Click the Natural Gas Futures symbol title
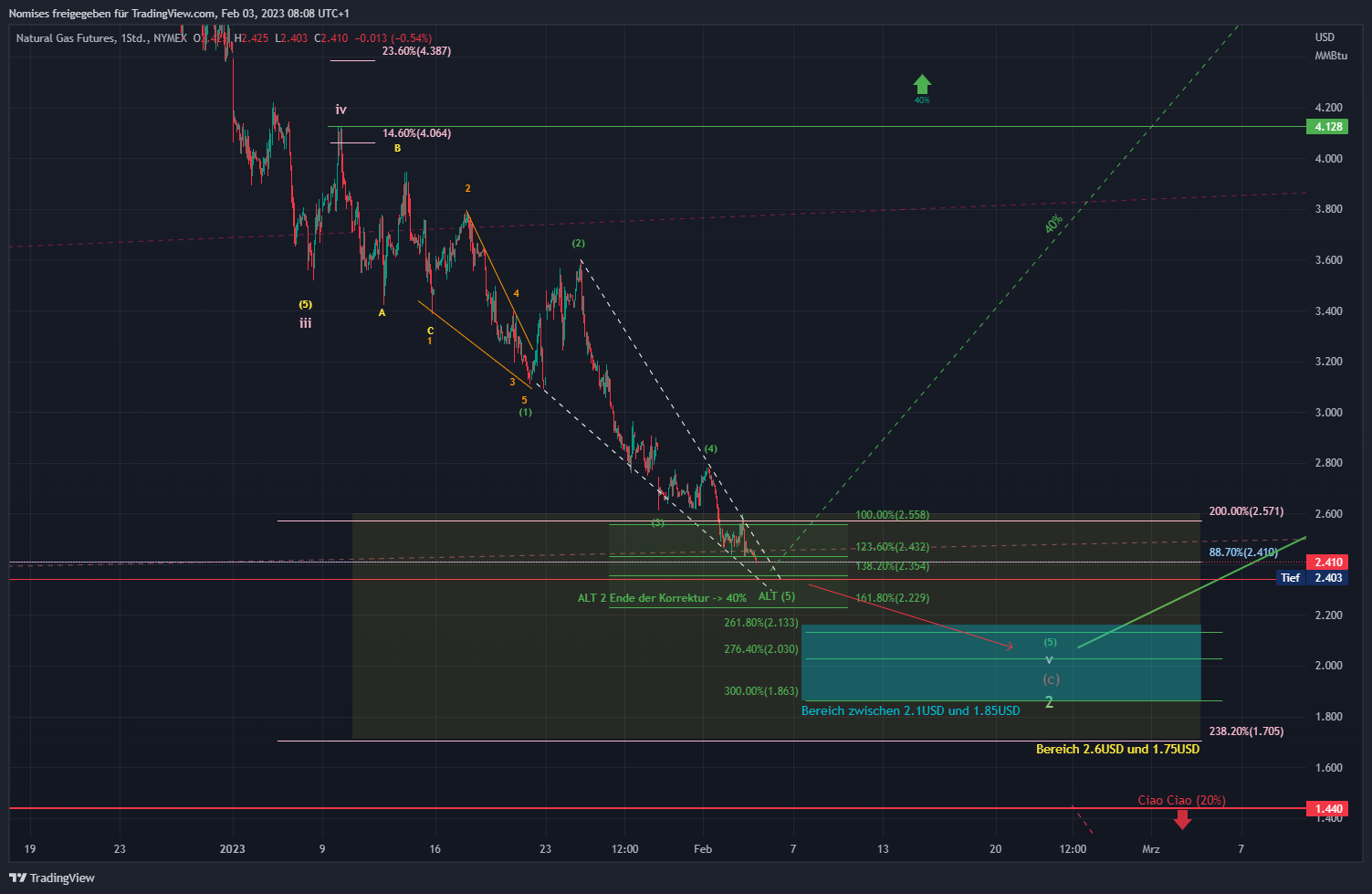 pyautogui.click(x=66, y=38)
